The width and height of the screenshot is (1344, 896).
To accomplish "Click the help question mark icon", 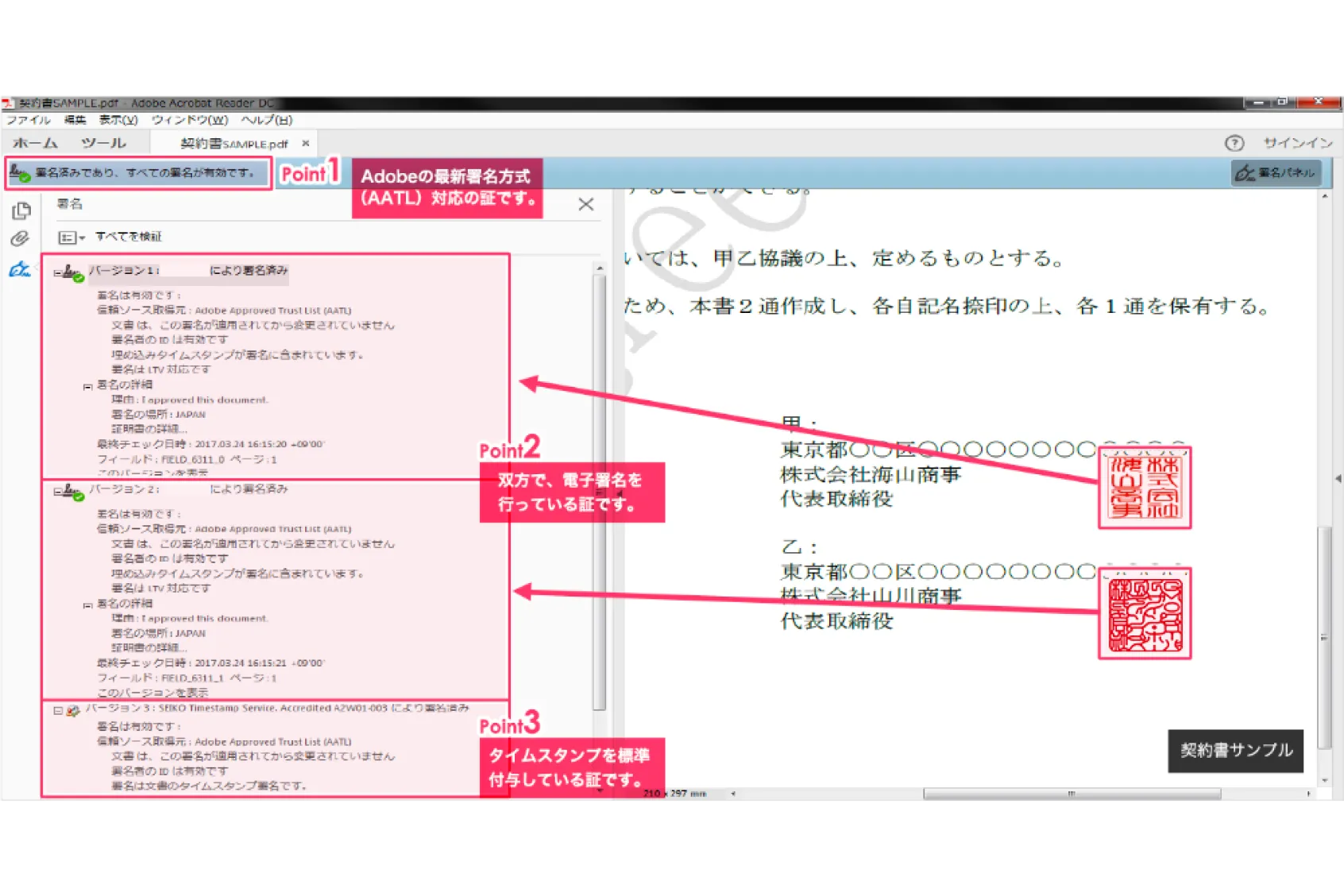I will point(1234,143).
